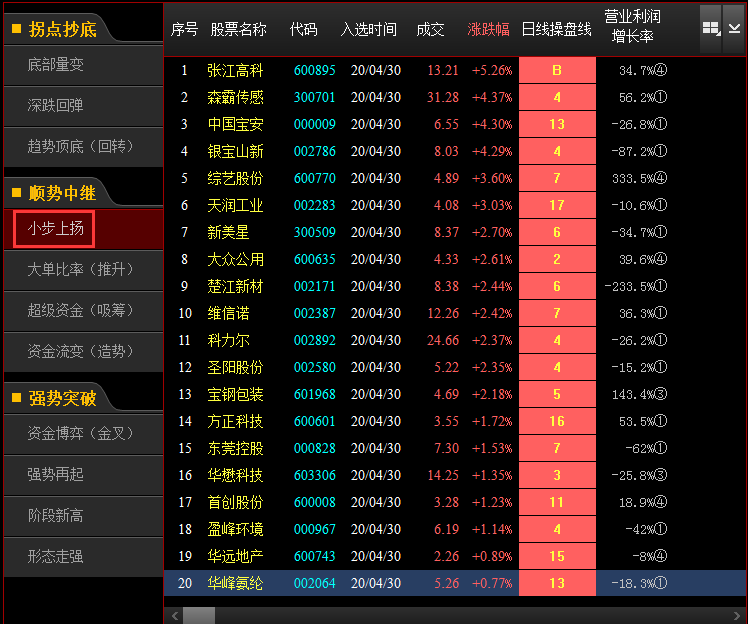Sort by 序号 column header
This screenshot has width=748, height=624.
pyautogui.click(x=185, y=30)
